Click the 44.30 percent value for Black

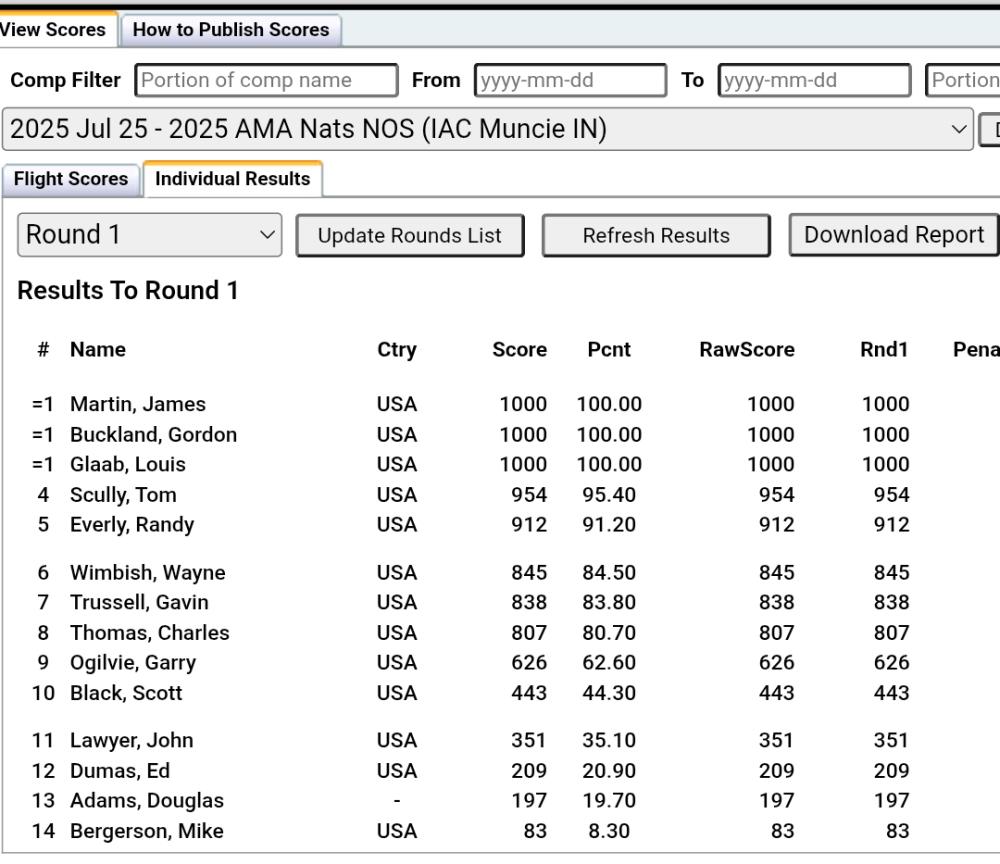[608, 692]
